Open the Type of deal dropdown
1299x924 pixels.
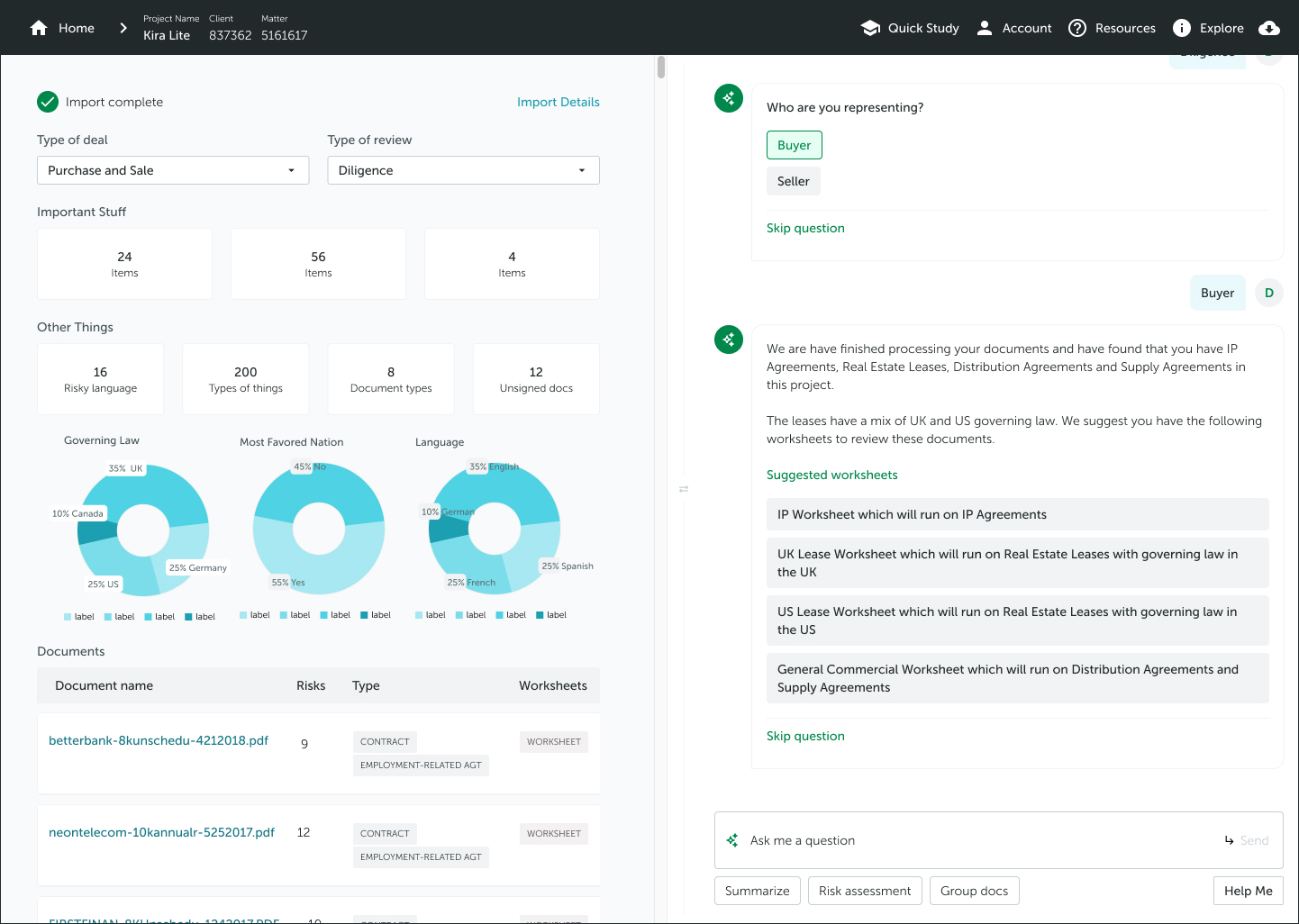click(173, 170)
